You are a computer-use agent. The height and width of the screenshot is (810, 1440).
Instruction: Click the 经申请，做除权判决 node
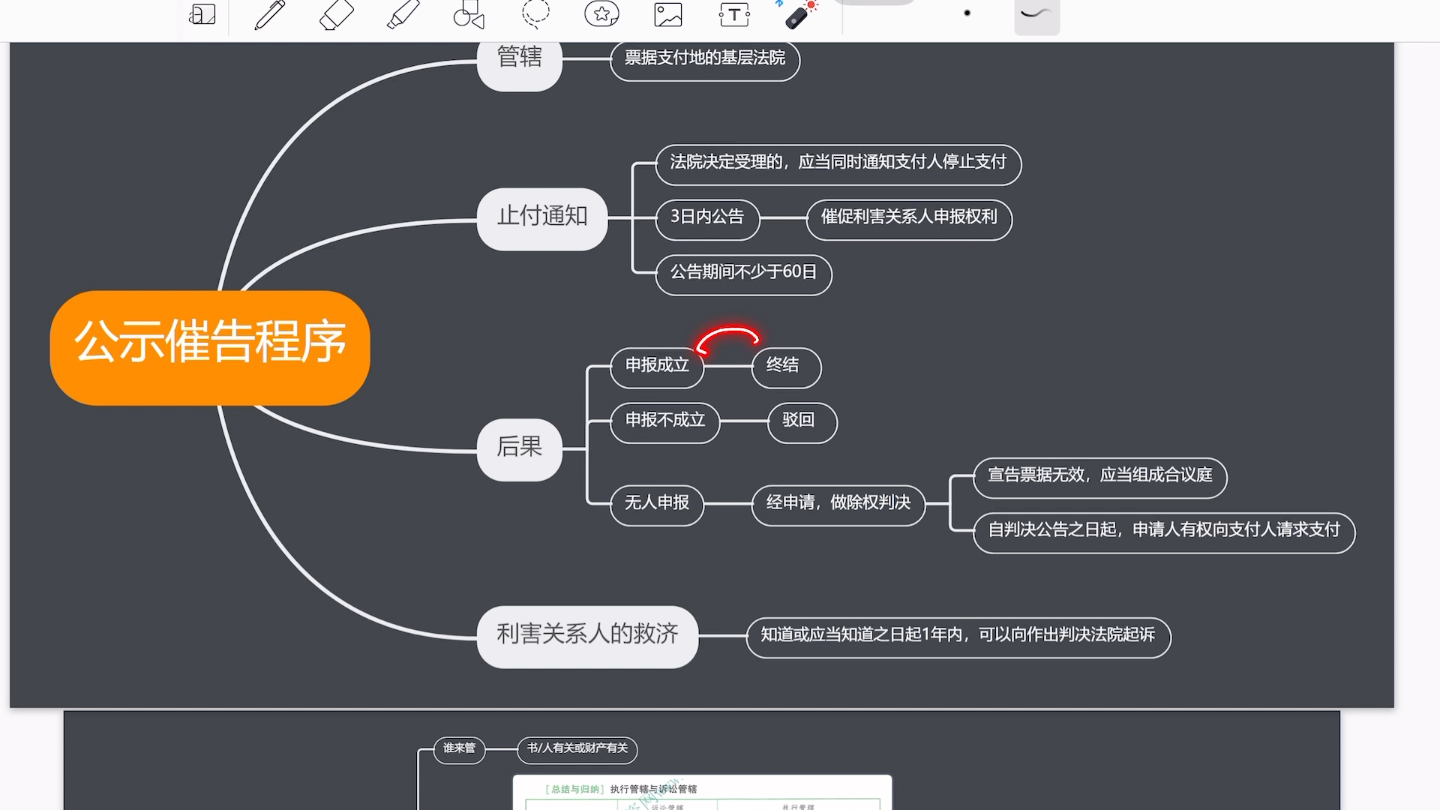[x=838, y=504]
